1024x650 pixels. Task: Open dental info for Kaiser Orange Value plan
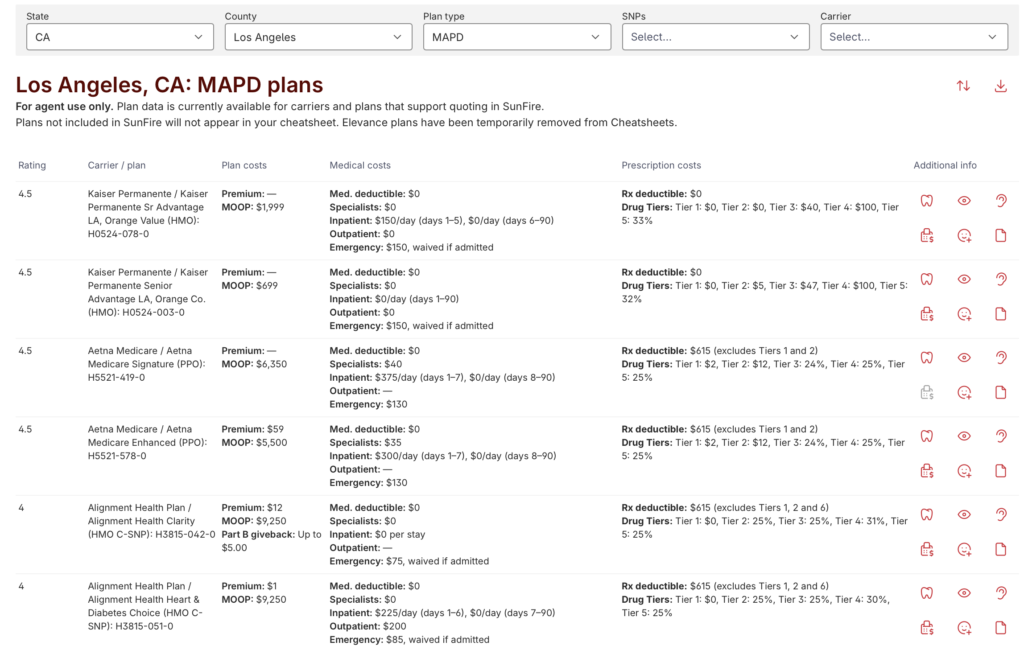point(927,201)
